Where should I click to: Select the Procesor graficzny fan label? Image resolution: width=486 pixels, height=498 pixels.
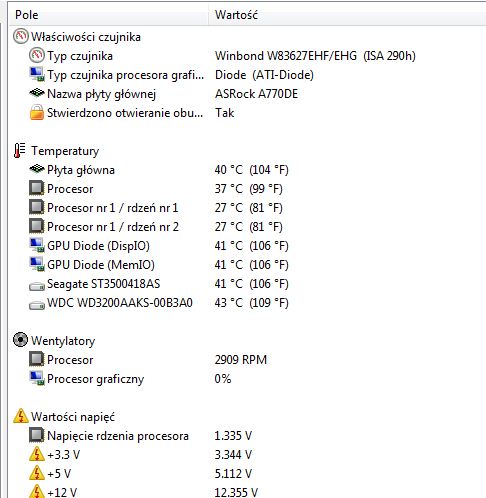point(95,379)
